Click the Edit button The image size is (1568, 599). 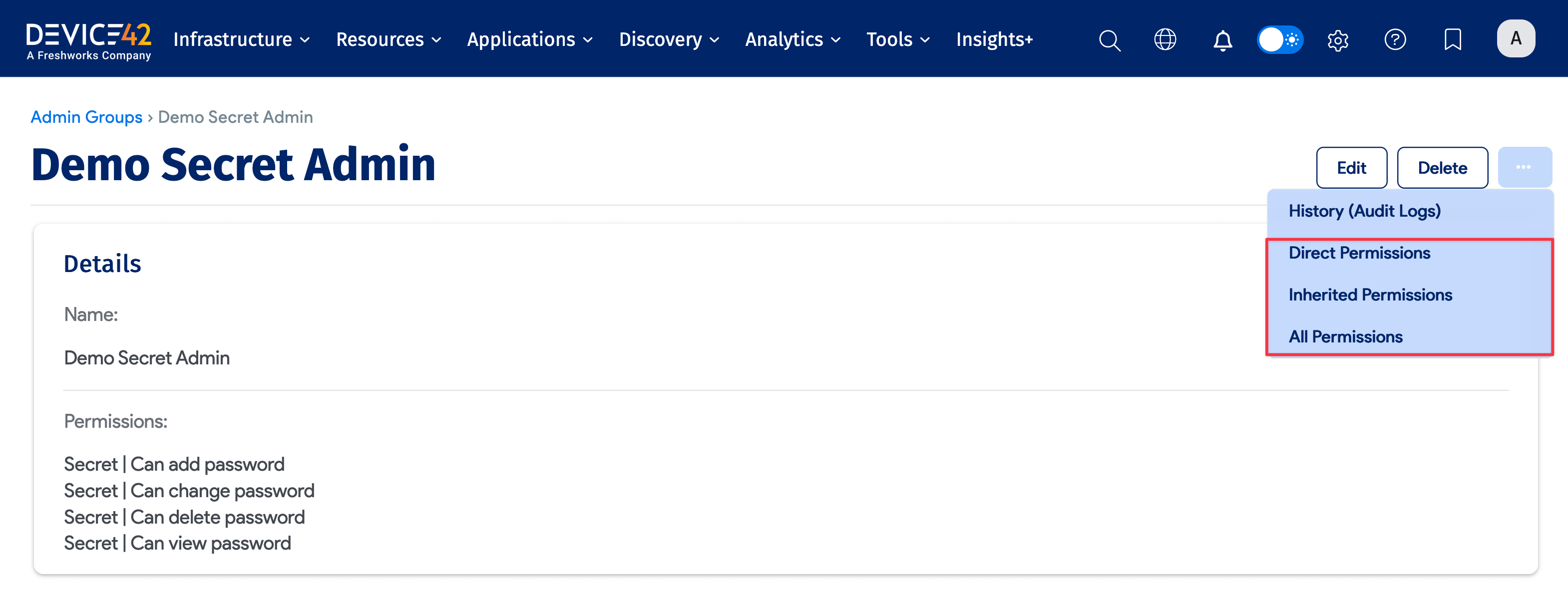(1351, 167)
